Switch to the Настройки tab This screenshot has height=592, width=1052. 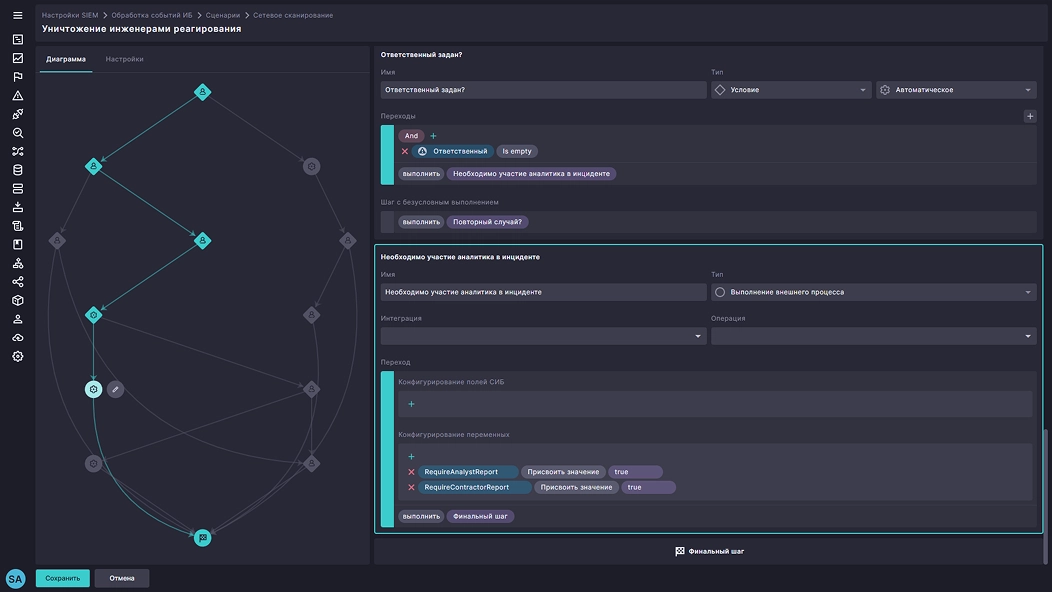(124, 59)
